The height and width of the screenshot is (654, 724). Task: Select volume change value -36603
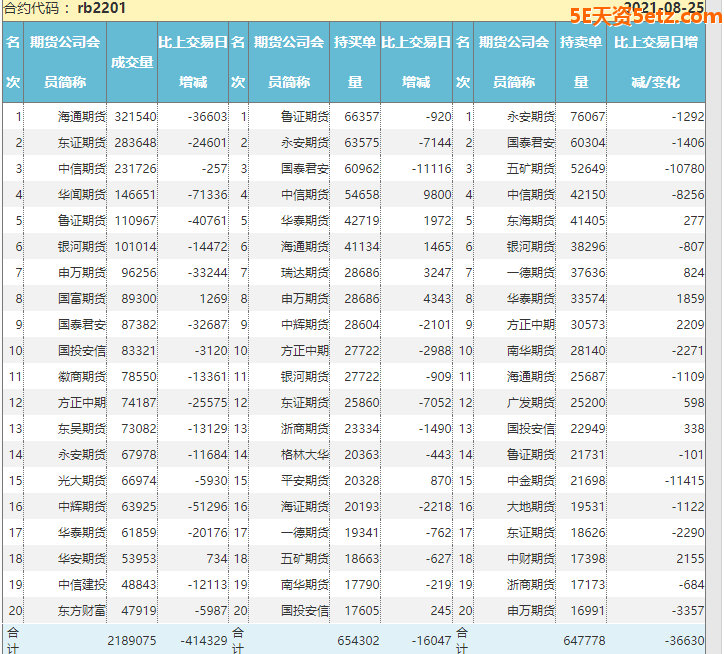(x=207, y=116)
